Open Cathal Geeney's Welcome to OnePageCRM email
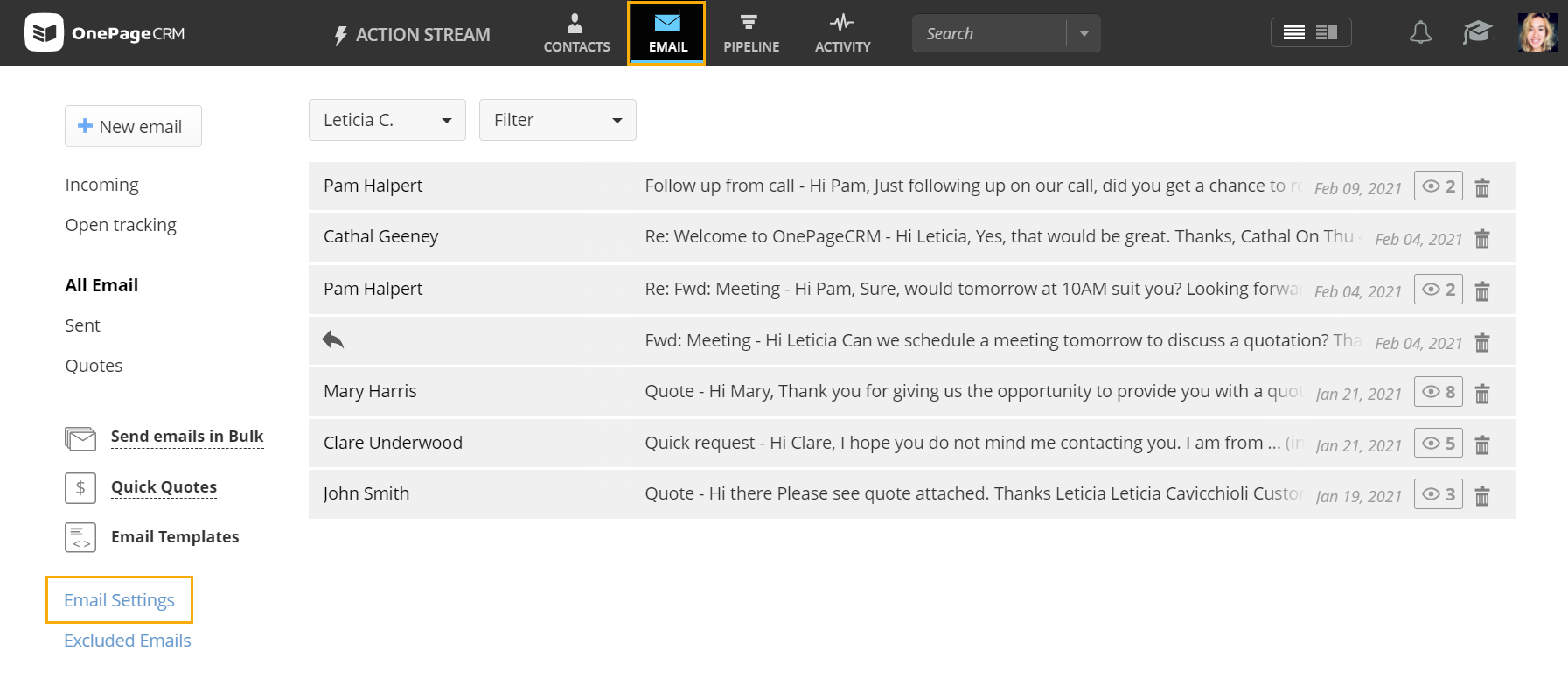Viewport: 1568px width, 679px height. pyautogui.click(x=911, y=237)
